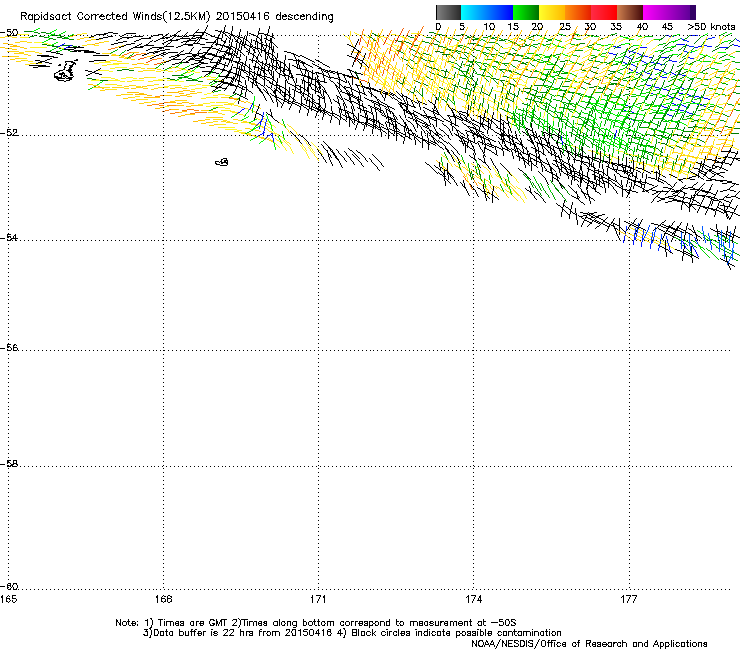Click the '177' longitude axis label
740x650 pixels.
[x=629, y=599]
